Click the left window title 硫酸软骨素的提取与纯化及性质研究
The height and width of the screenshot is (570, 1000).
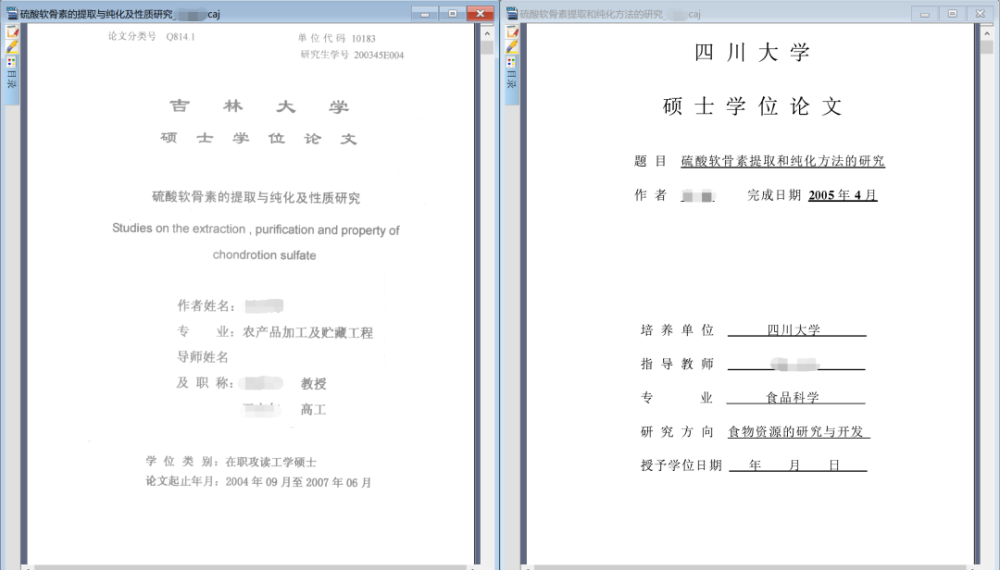point(96,14)
